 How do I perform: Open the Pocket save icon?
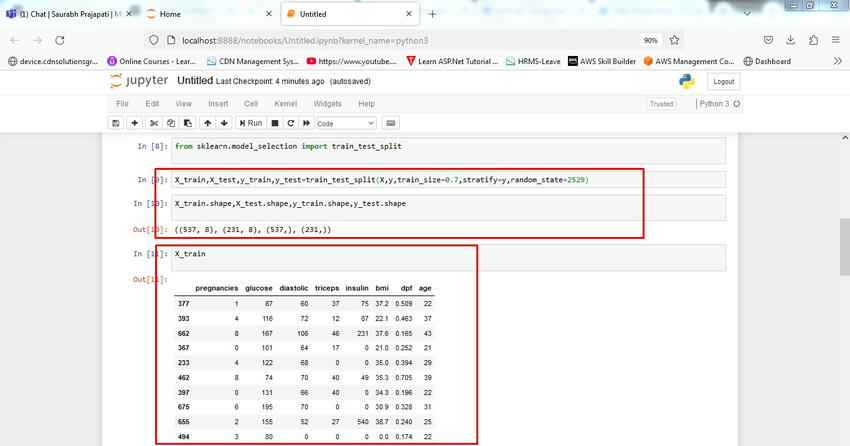[x=768, y=40]
